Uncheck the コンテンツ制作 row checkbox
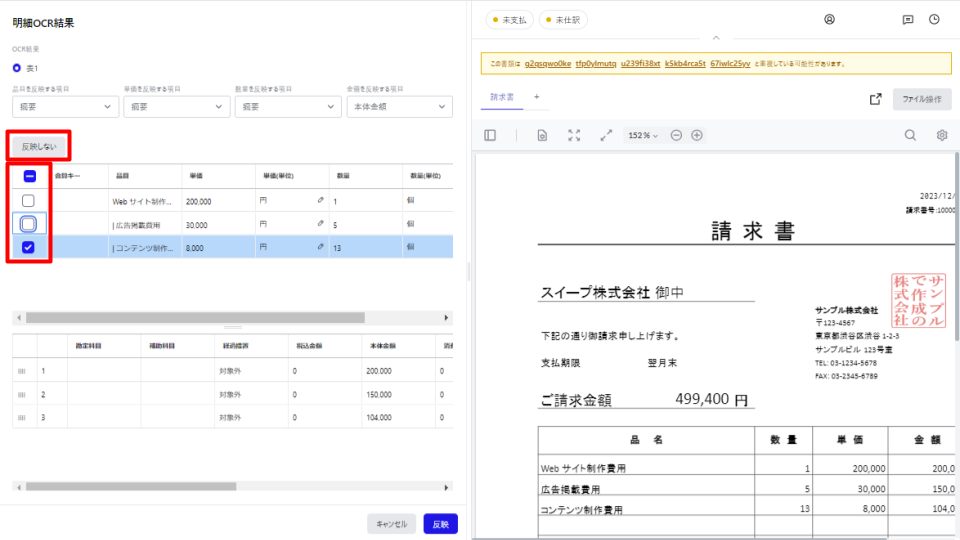Image resolution: width=960 pixels, height=540 pixels. coord(28,247)
